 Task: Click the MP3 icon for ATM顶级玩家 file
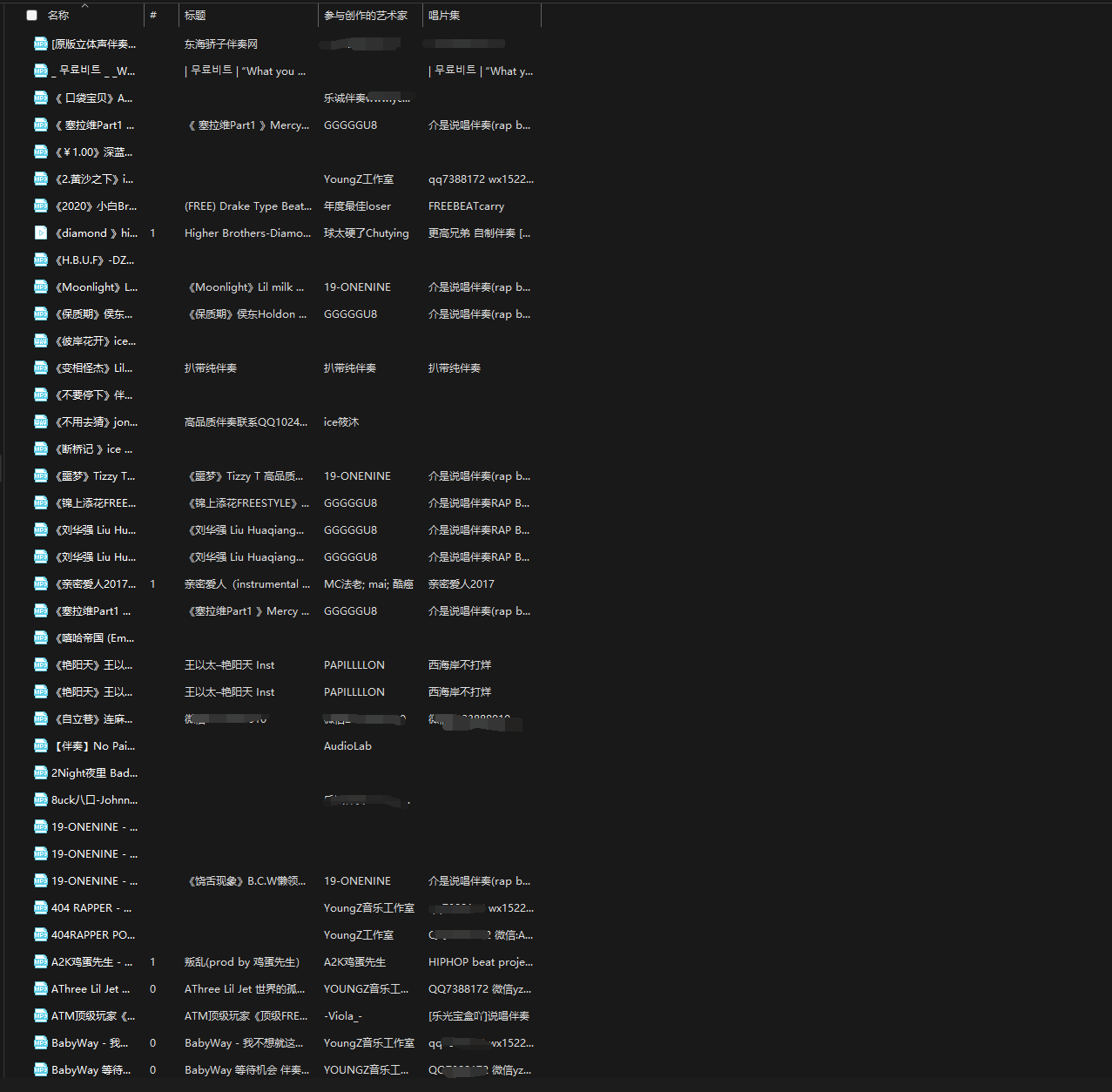point(40,1016)
